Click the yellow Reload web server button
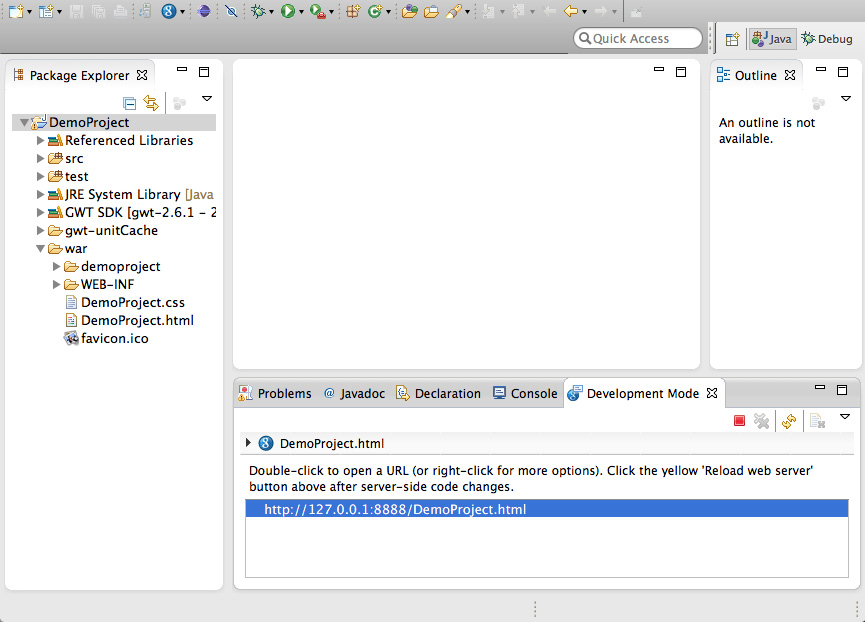Screen dimensions: 865x622 pyautogui.click(x=789, y=421)
